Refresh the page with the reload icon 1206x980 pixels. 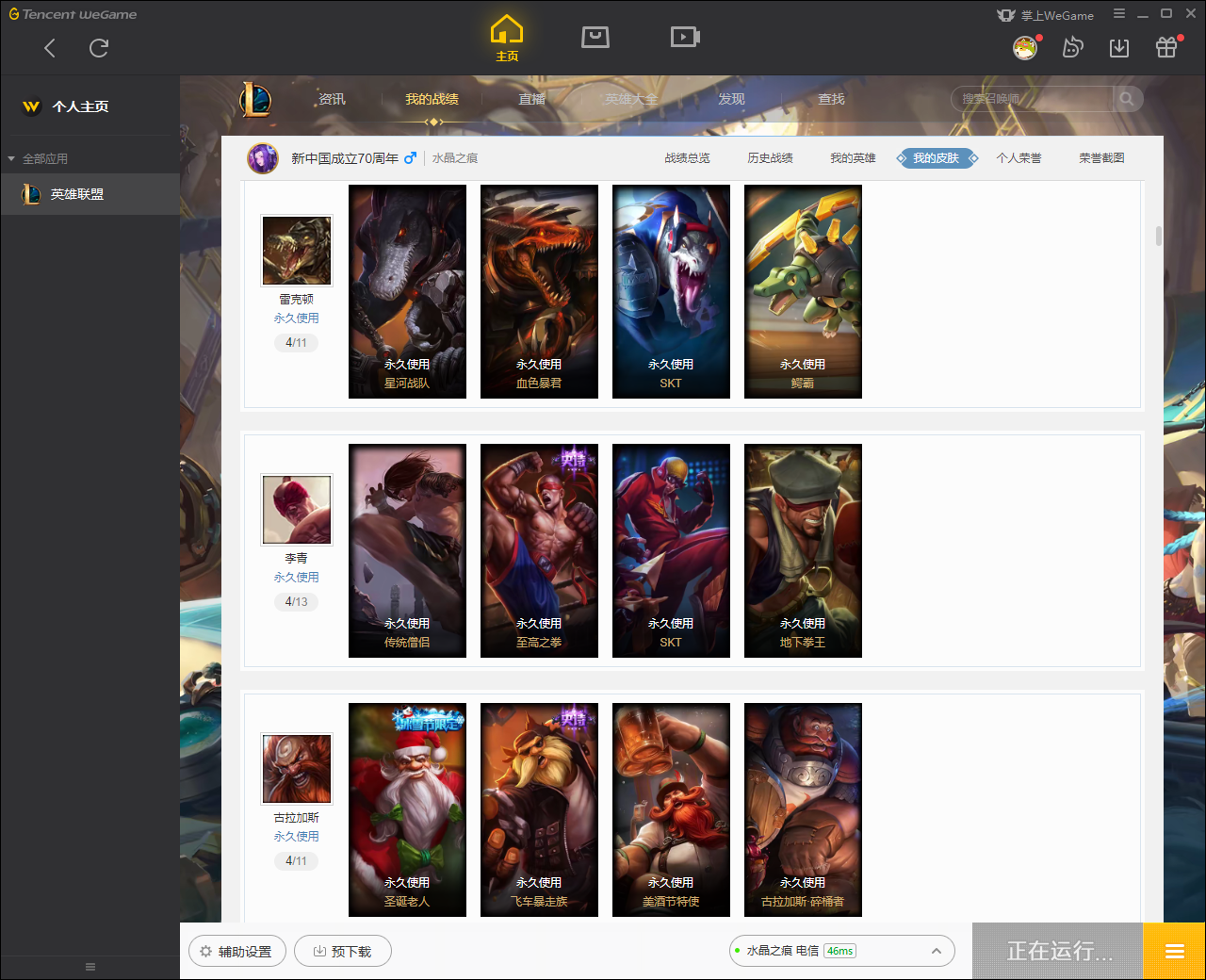99,48
